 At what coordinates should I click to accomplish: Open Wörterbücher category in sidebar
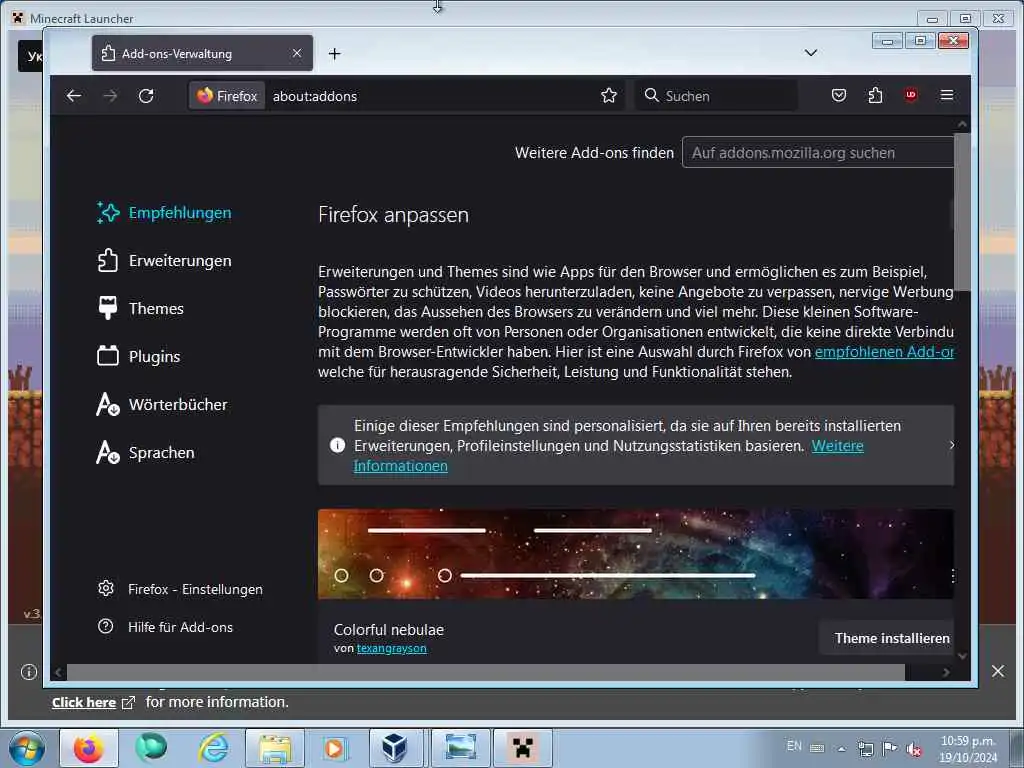click(x=162, y=405)
